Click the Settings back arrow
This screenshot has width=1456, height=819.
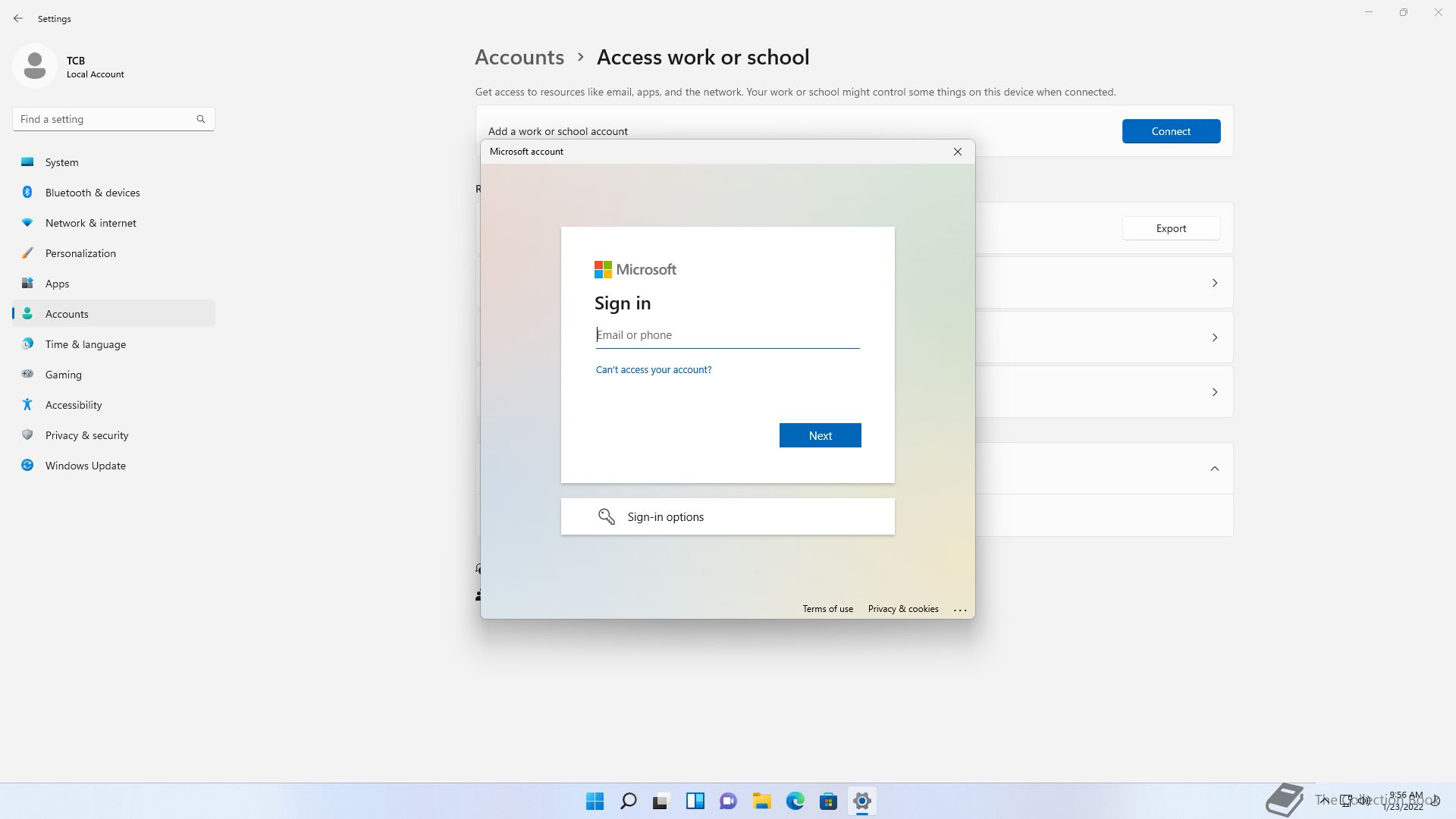18,18
